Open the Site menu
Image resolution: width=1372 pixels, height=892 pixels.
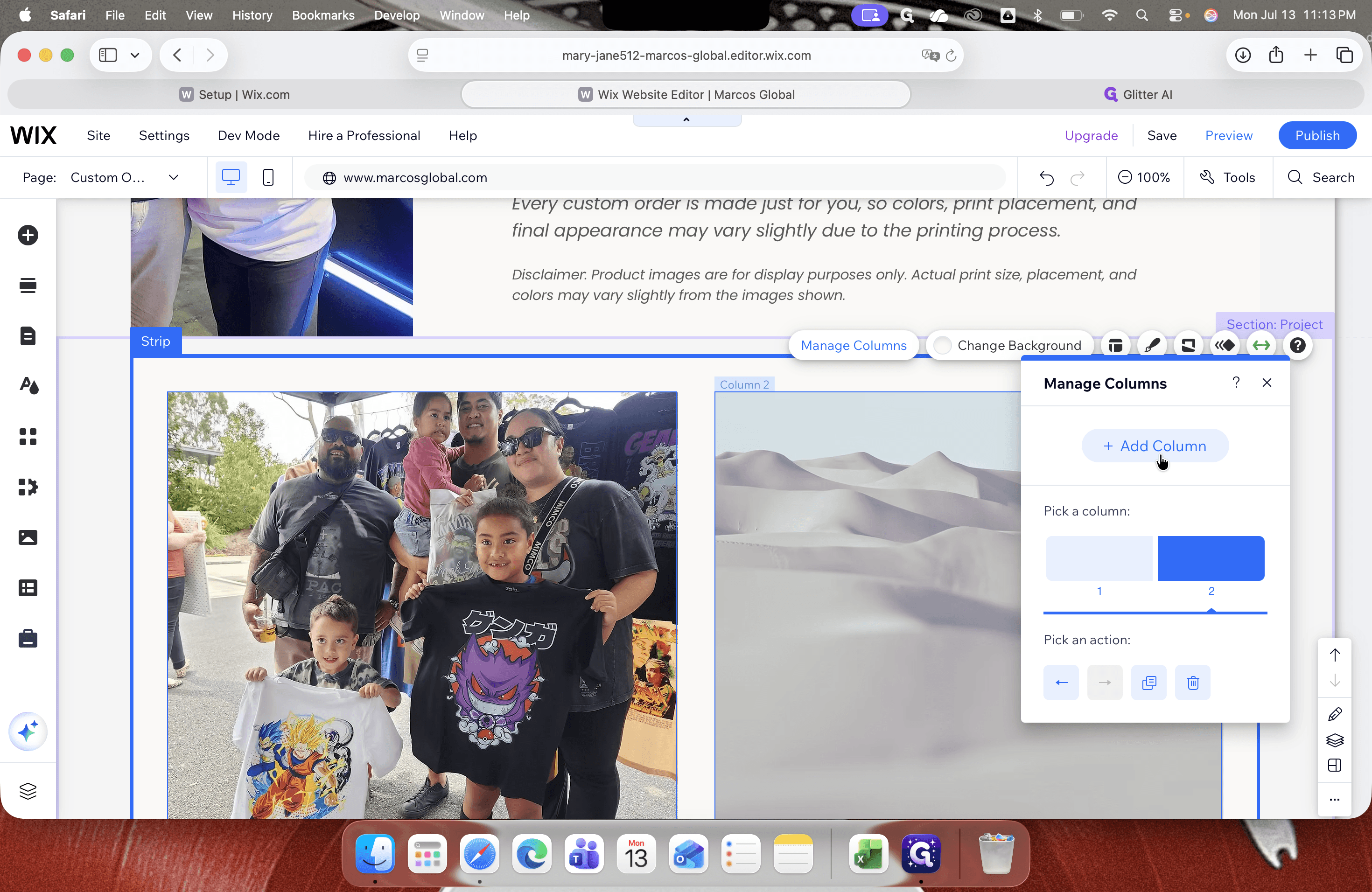coord(98,135)
